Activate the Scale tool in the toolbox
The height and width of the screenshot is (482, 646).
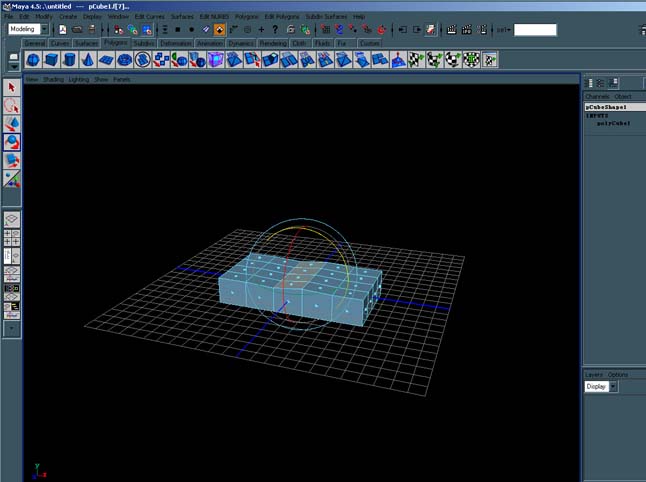click(x=12, y=160)
